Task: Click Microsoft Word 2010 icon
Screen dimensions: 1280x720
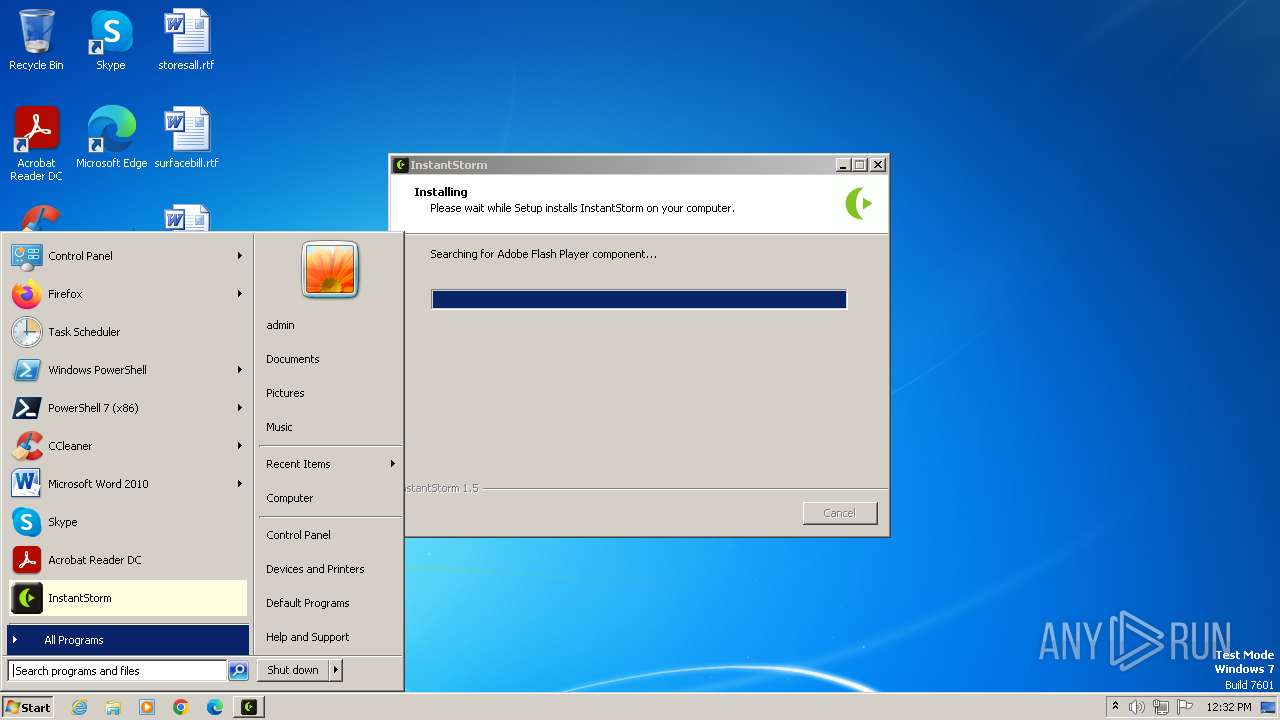Action: point(27,484)
